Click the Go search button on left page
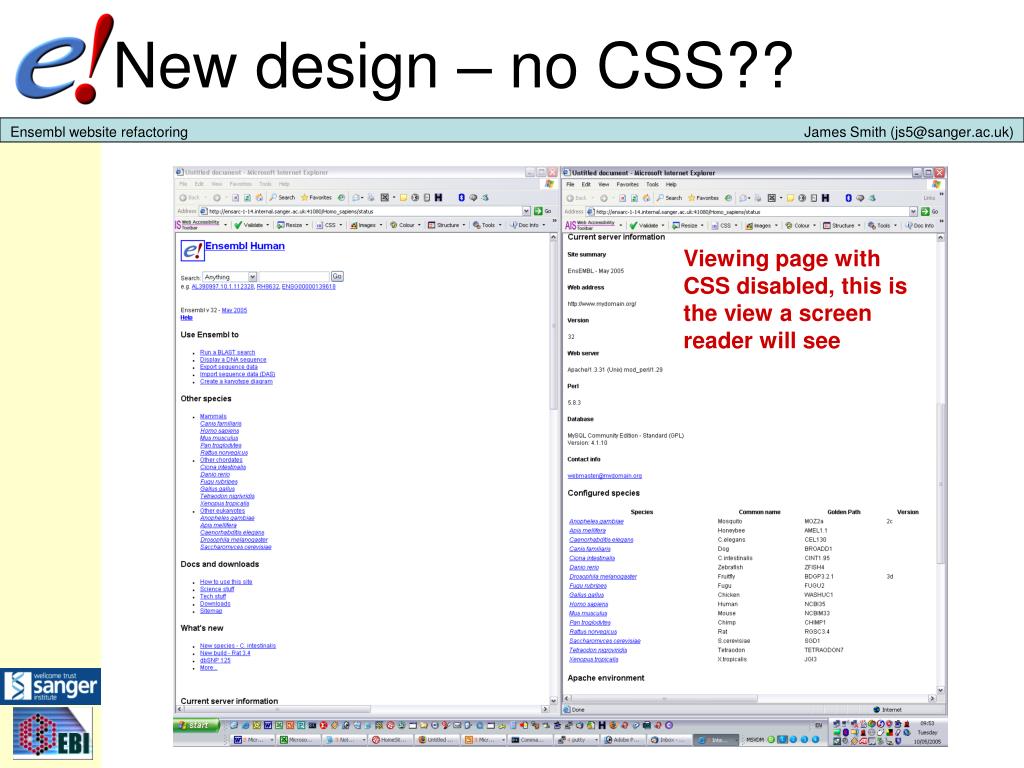The height and width of the screenshot is (768, 1024). [337, 277]
